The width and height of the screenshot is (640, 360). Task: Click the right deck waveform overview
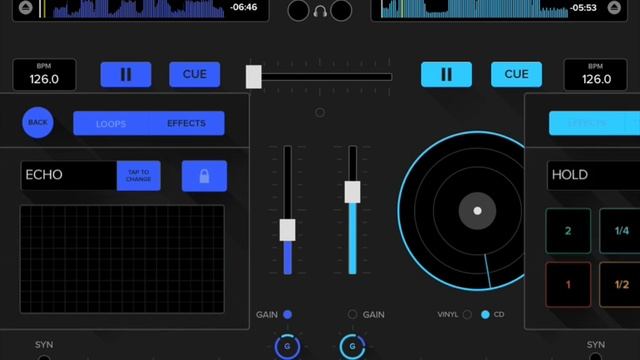(x=474, y=9)
